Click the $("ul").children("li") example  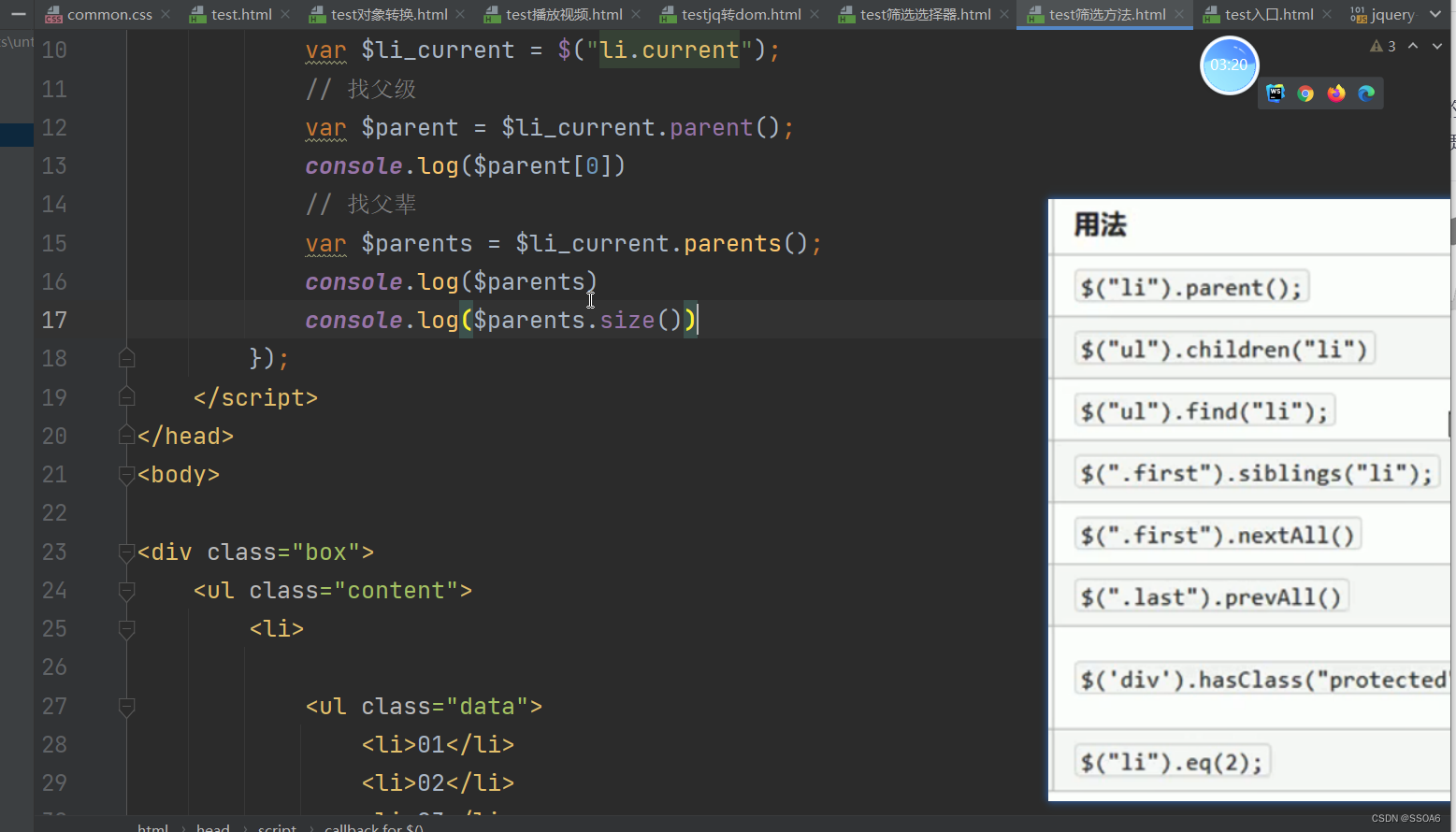pos(1225,350)
